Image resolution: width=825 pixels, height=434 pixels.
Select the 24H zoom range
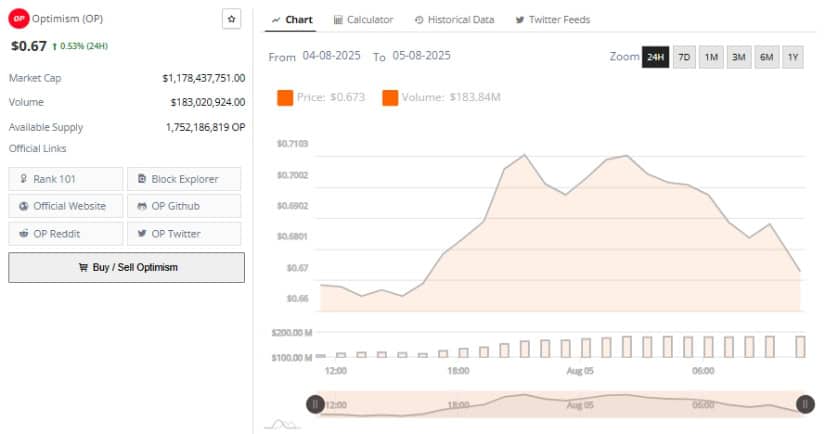click(656, 57)
